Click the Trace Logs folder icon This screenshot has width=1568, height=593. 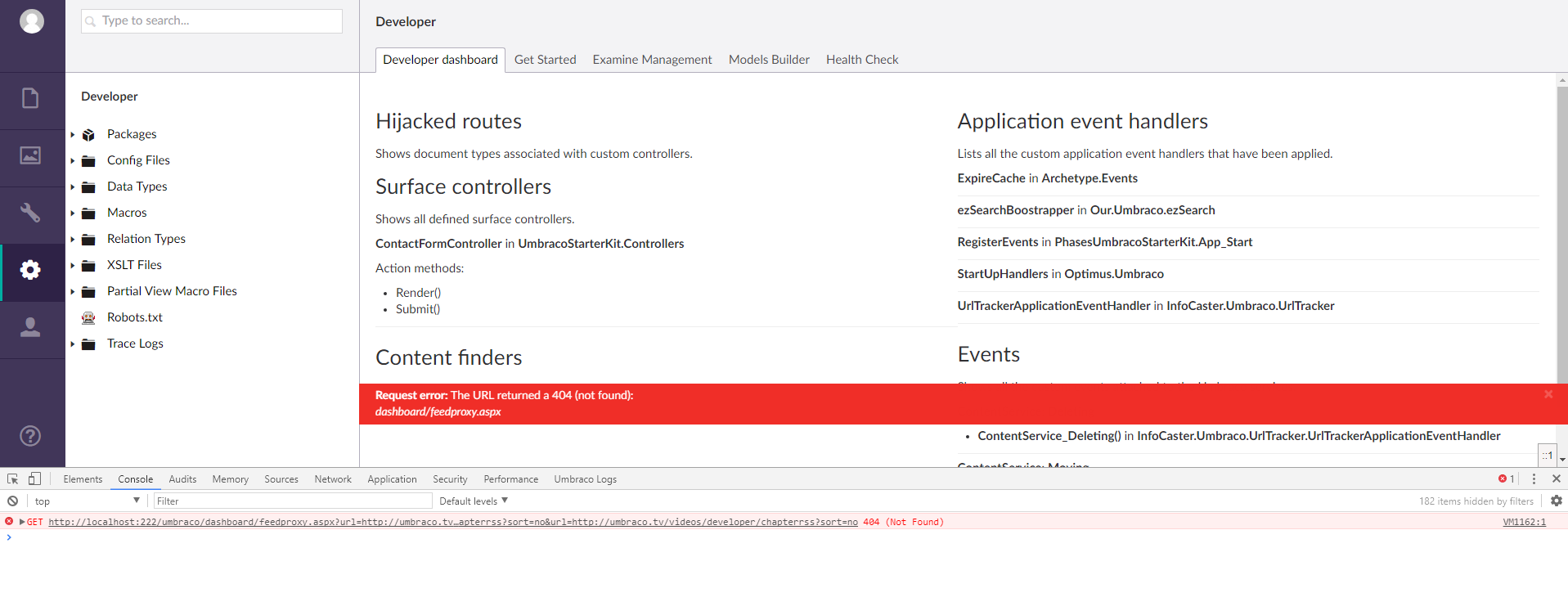[88, 344]
